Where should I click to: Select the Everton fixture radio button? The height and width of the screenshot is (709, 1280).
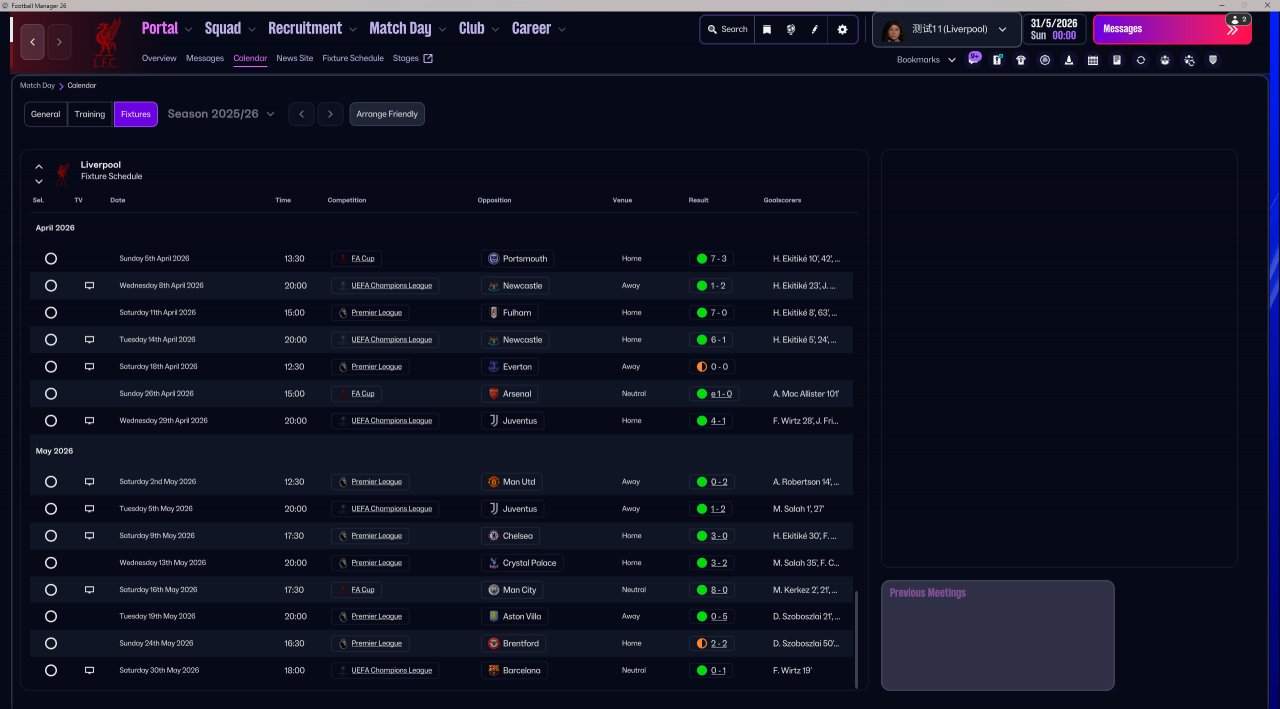point(51,367)
